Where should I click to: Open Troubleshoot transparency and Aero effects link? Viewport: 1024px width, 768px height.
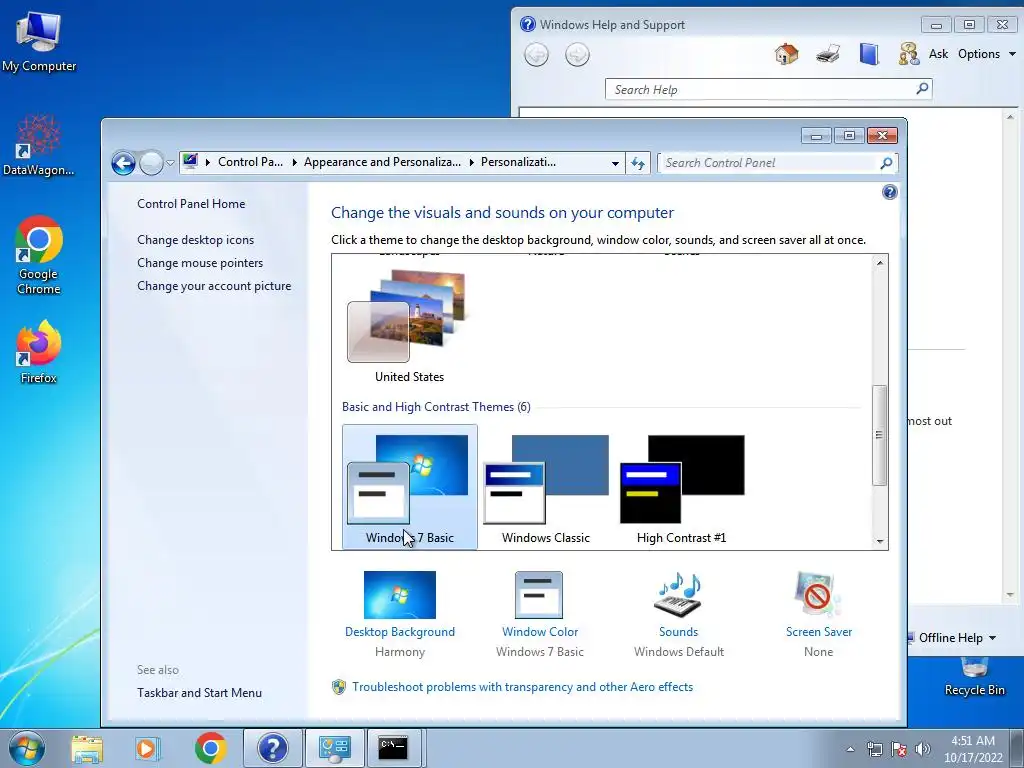click(522, 687)
